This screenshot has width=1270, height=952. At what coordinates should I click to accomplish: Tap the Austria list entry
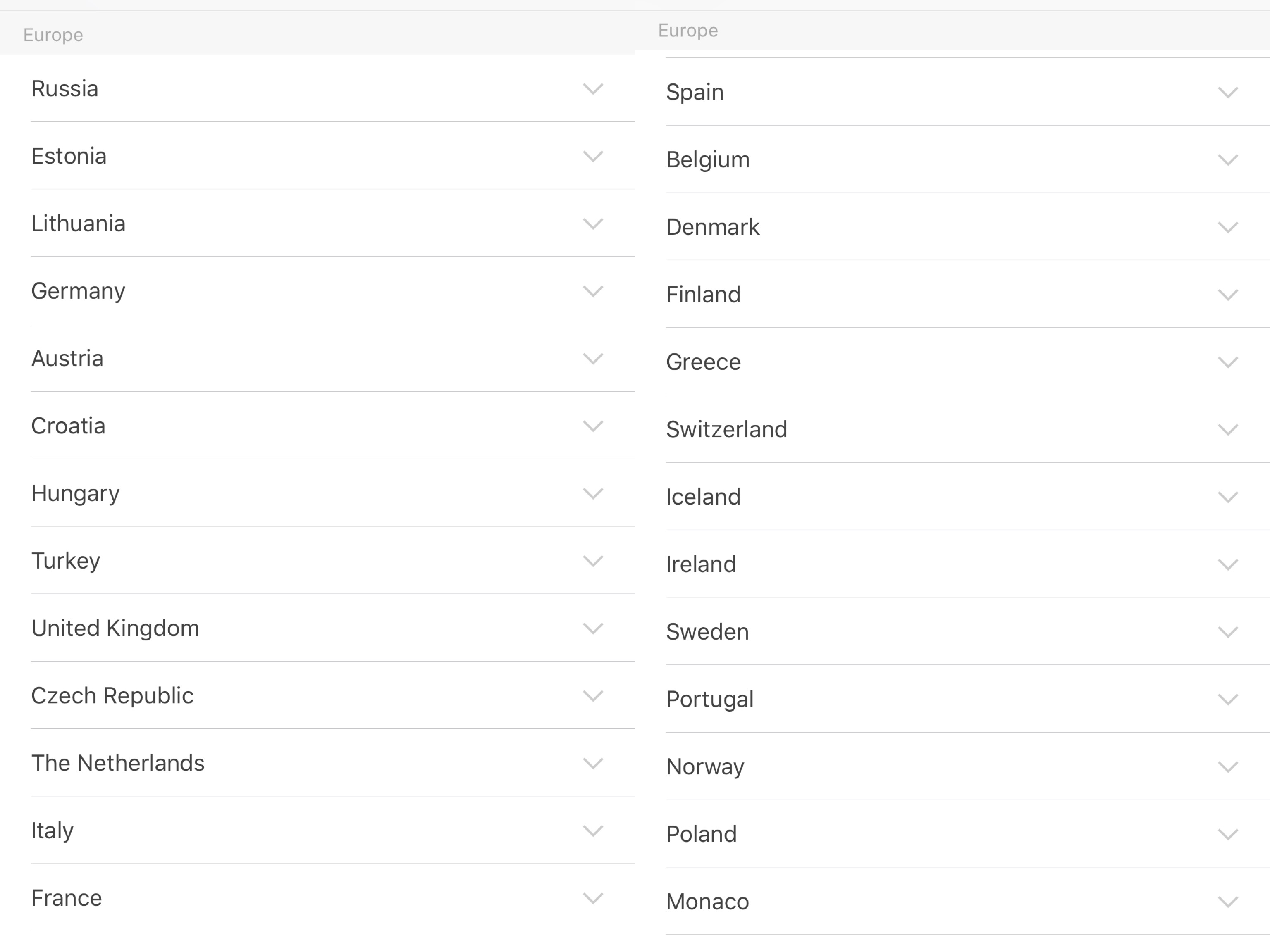(67, 359)
